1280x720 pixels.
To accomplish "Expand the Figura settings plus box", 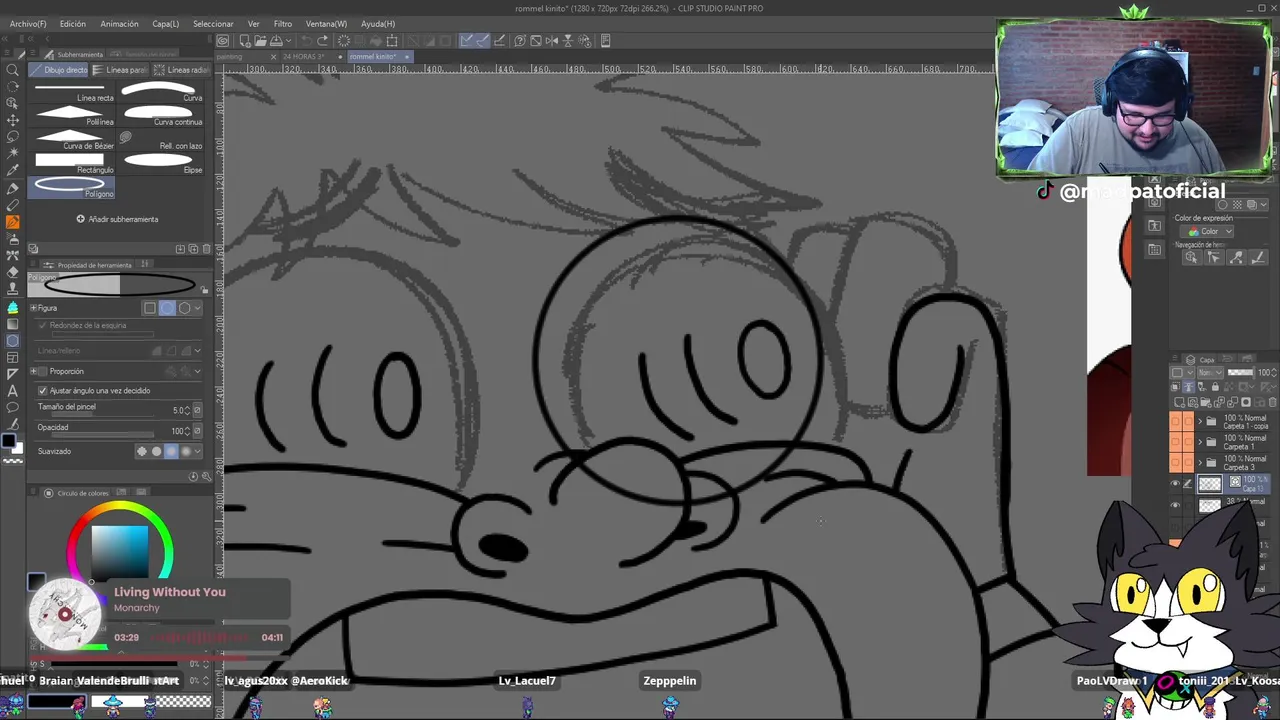I will pyautogui.click(x=33, y=308).
